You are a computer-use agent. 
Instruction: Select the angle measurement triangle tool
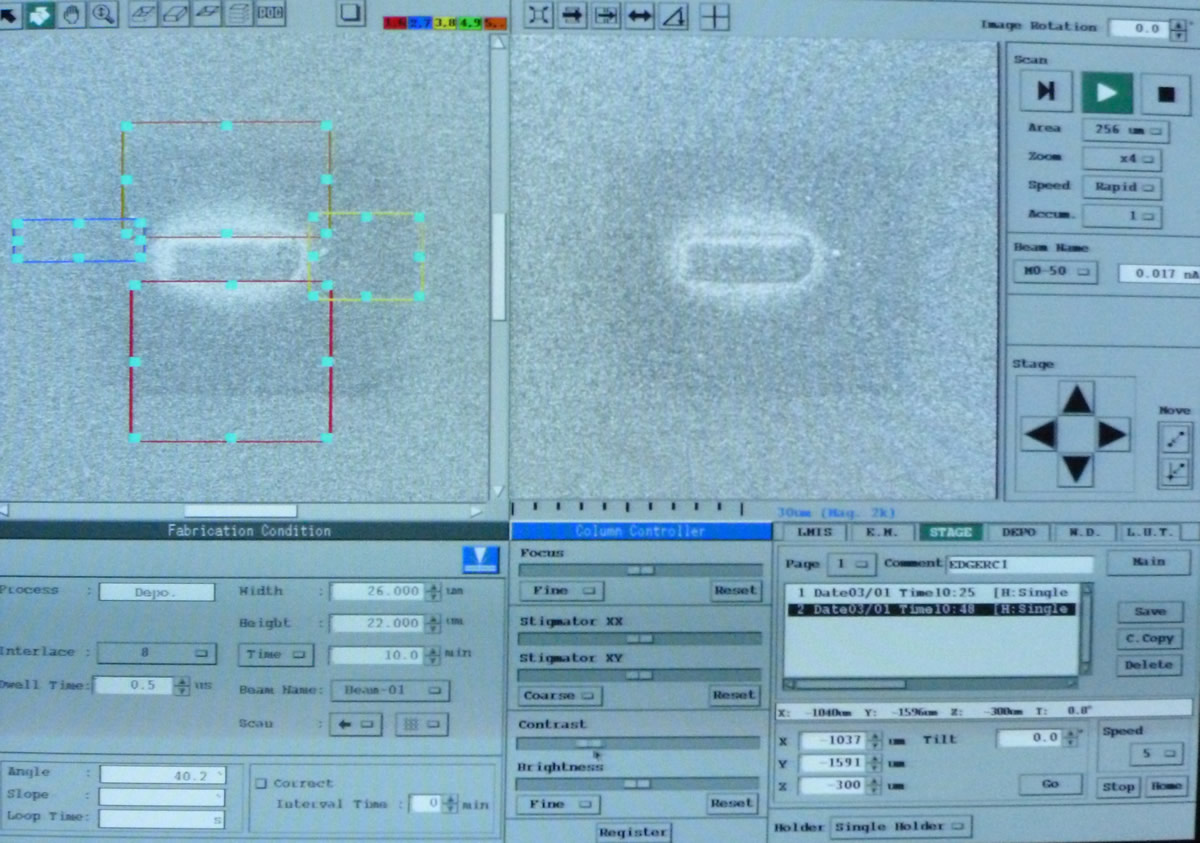point(673,16)
